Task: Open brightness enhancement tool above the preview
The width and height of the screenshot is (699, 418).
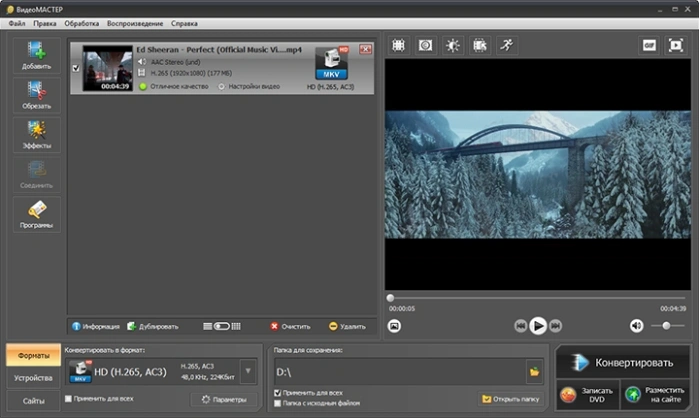Action: 452,45
